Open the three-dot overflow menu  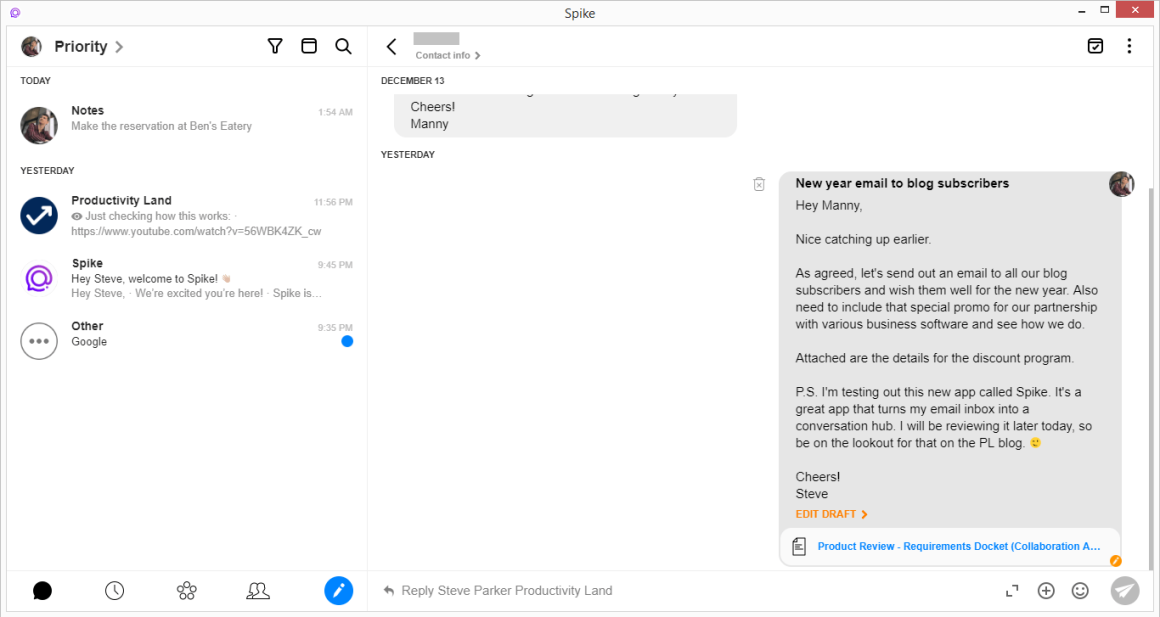1129,46
